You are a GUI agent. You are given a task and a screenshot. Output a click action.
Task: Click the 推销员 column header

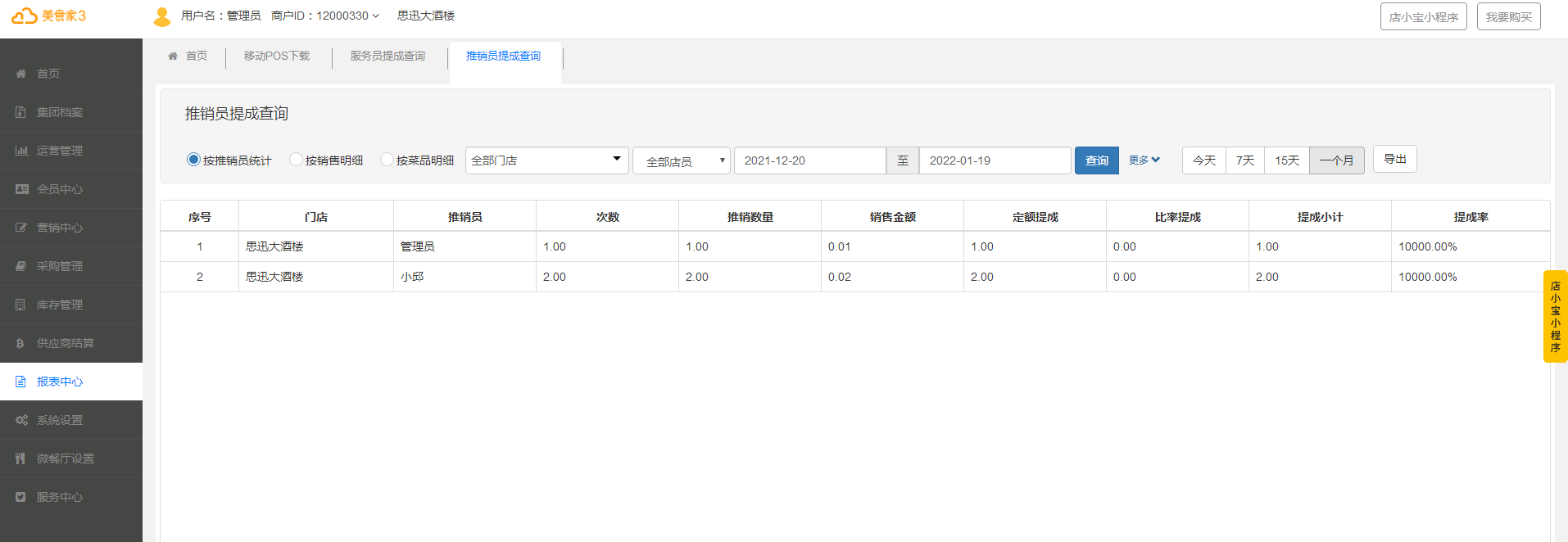[465, 217]
